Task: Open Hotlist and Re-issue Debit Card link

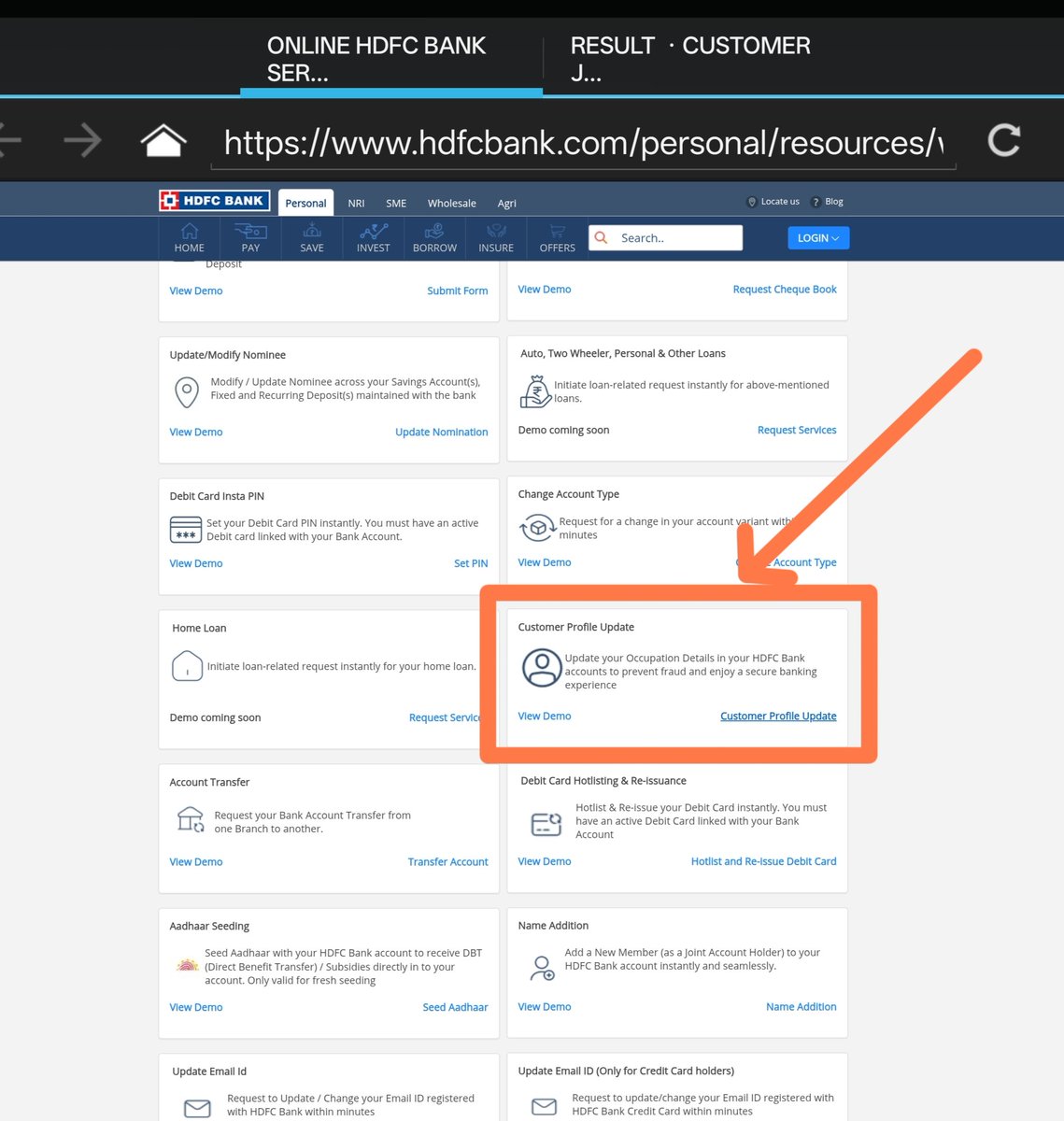Action: coord(763,862)
